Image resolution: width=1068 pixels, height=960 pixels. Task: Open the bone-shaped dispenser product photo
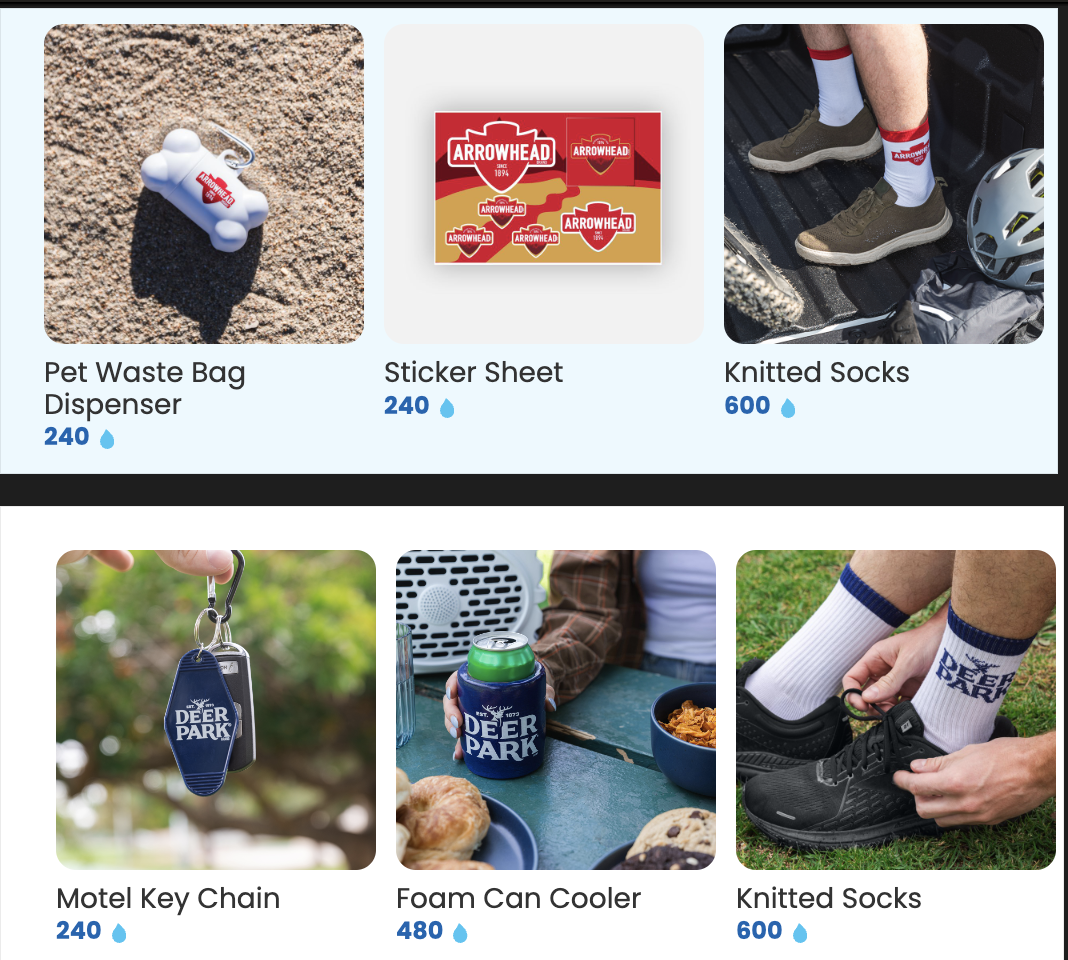[x=204, y=184]
